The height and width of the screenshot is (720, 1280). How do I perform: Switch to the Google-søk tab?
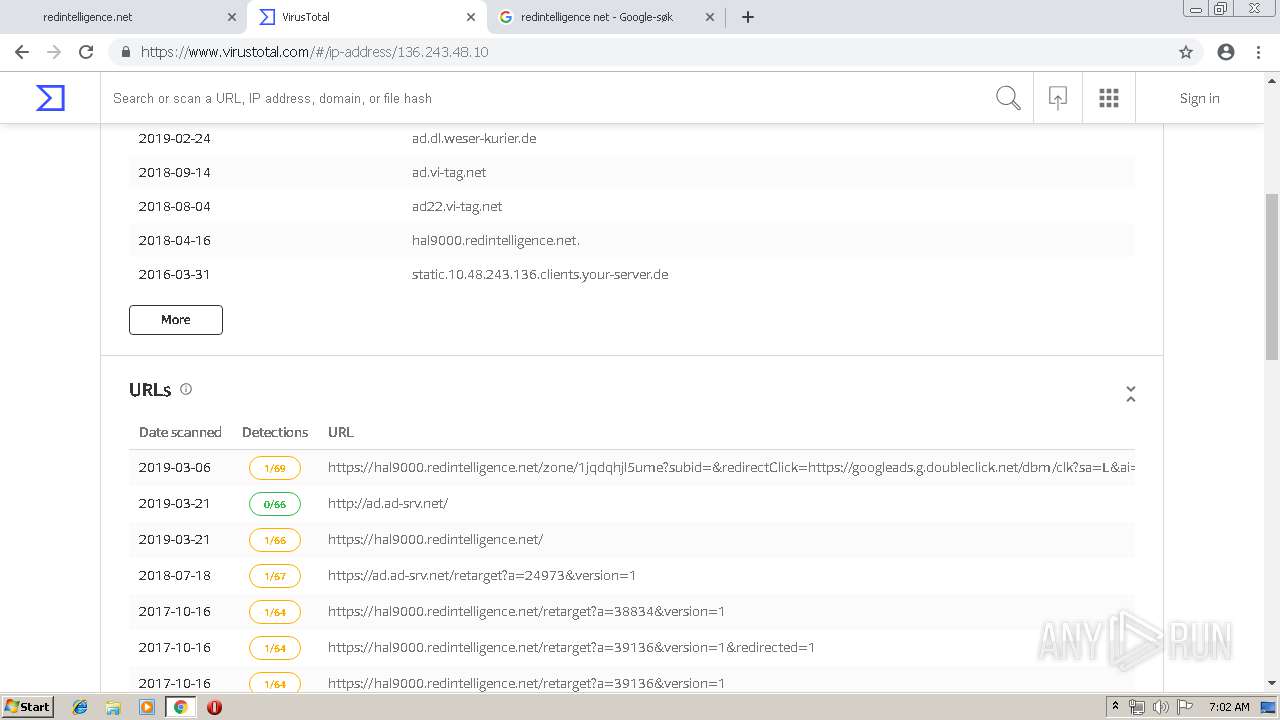(607, 17)
